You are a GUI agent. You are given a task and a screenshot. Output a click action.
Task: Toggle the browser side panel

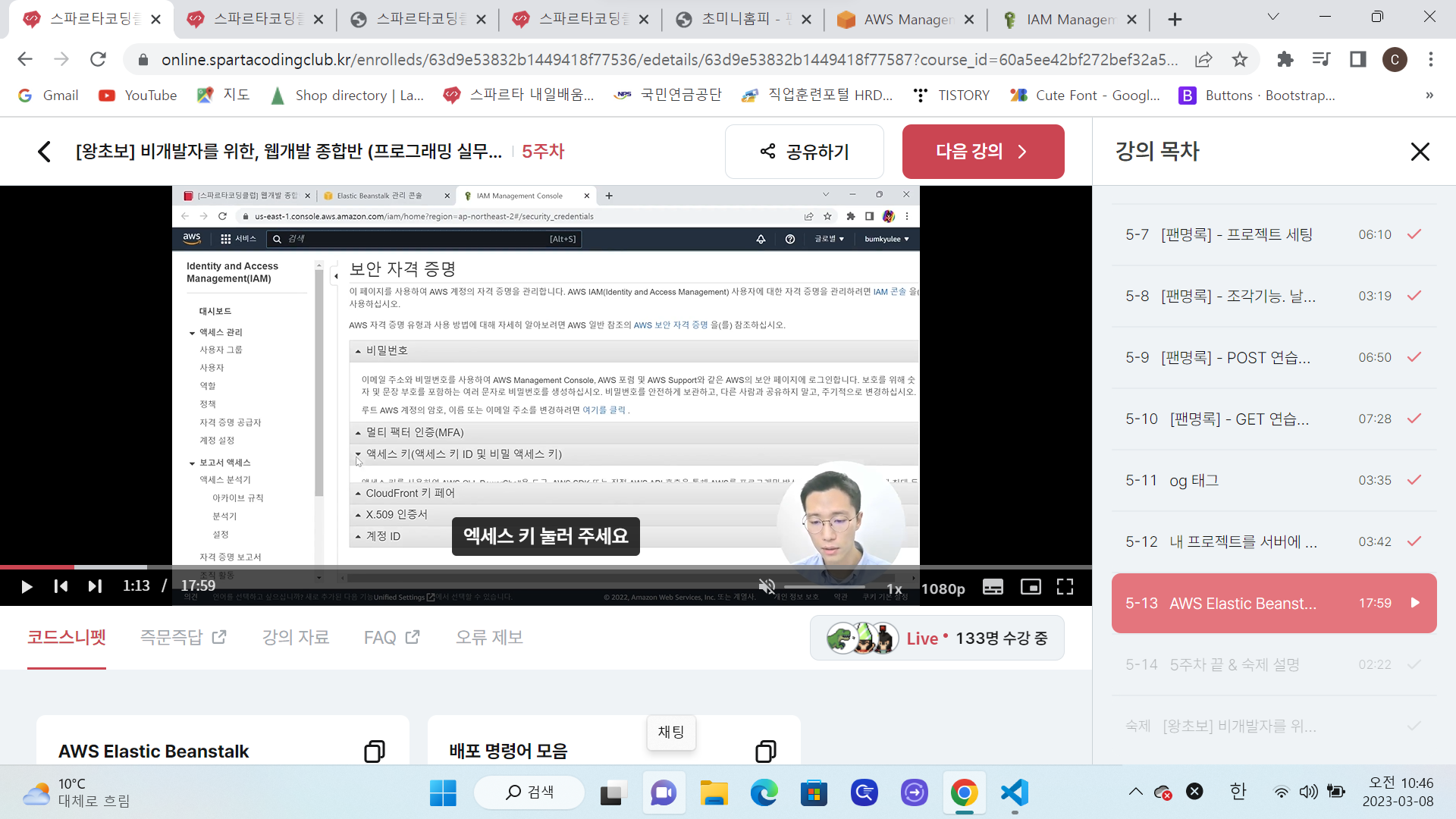[1358, 59]
